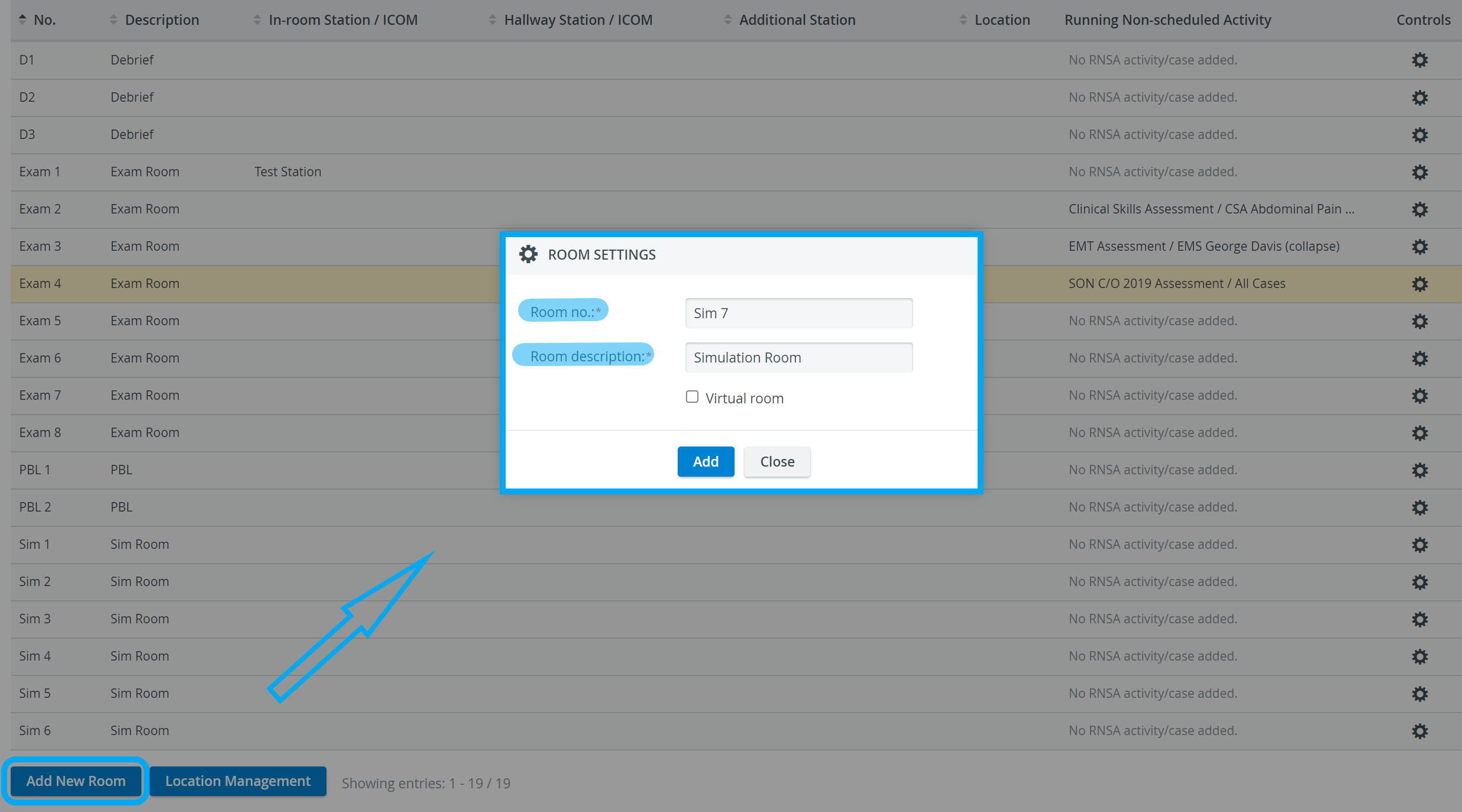This screenshot has width=1462, height=812.
Task: Click the Room Settings dialog gear icon
Action: pos(528,254)
